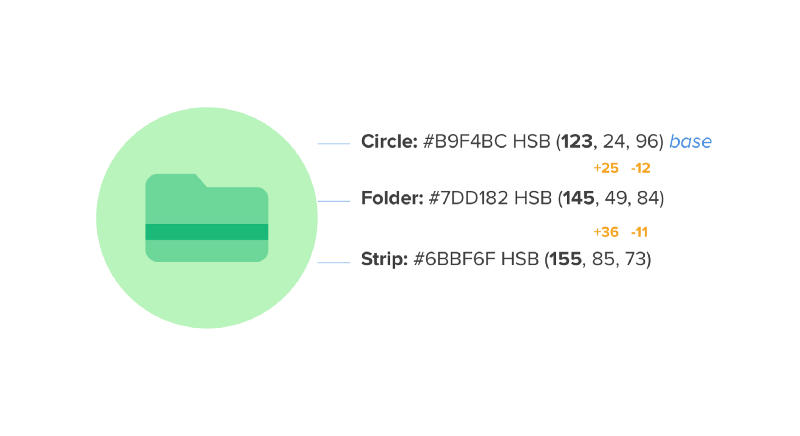Click the orange "-12" value
Viewport: 800px width, 436px height.
click(641, 168)
